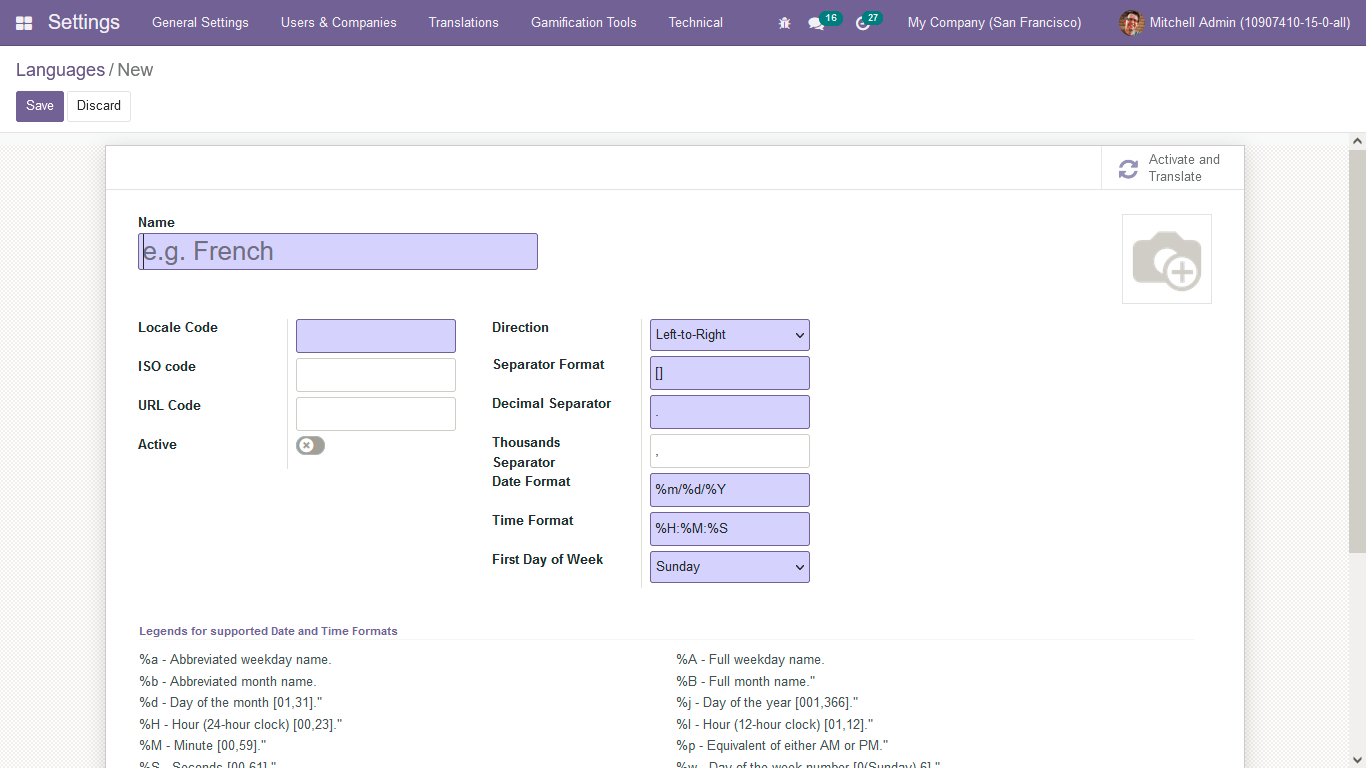Upload a flag image via the camera icon
1366x768 pixels.
click(x=1166, y=258)
